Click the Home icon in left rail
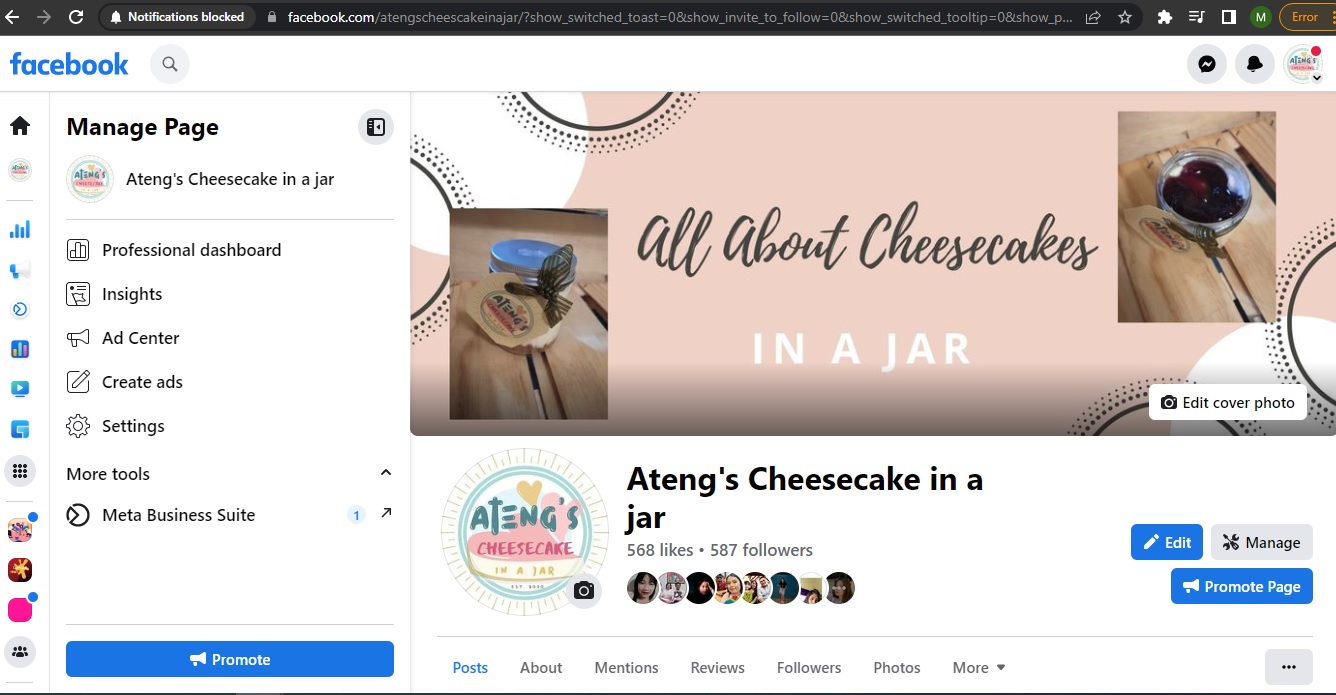Screen dimensions: 1336x695 [x=20, y=126]
